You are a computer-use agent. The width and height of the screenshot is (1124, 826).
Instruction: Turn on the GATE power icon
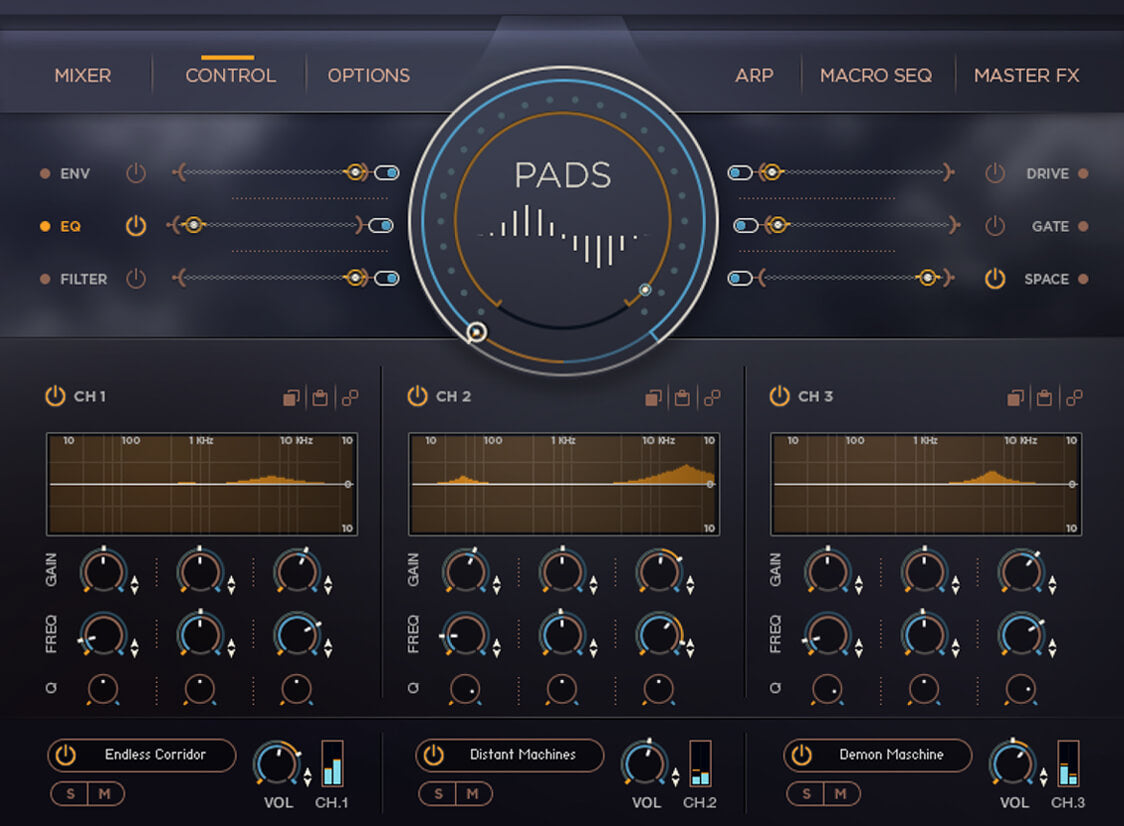(x=994, y=226)
